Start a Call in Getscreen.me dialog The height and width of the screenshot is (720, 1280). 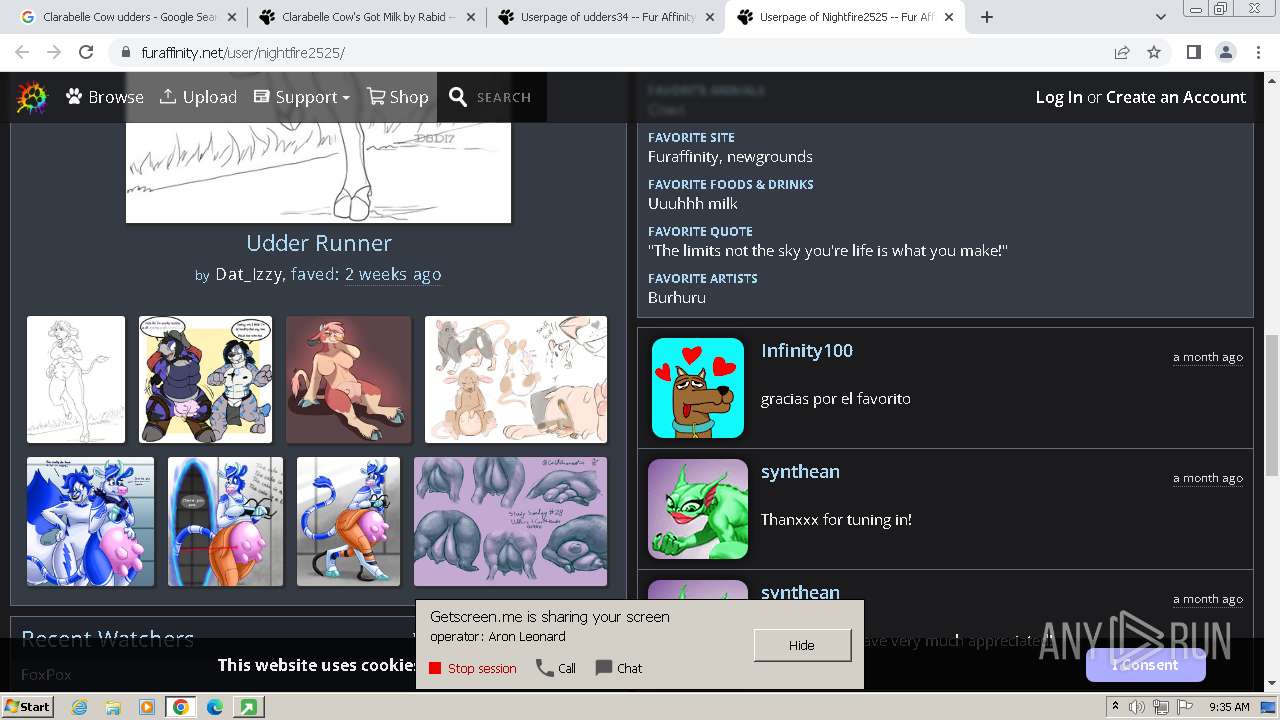click(556, 668)
